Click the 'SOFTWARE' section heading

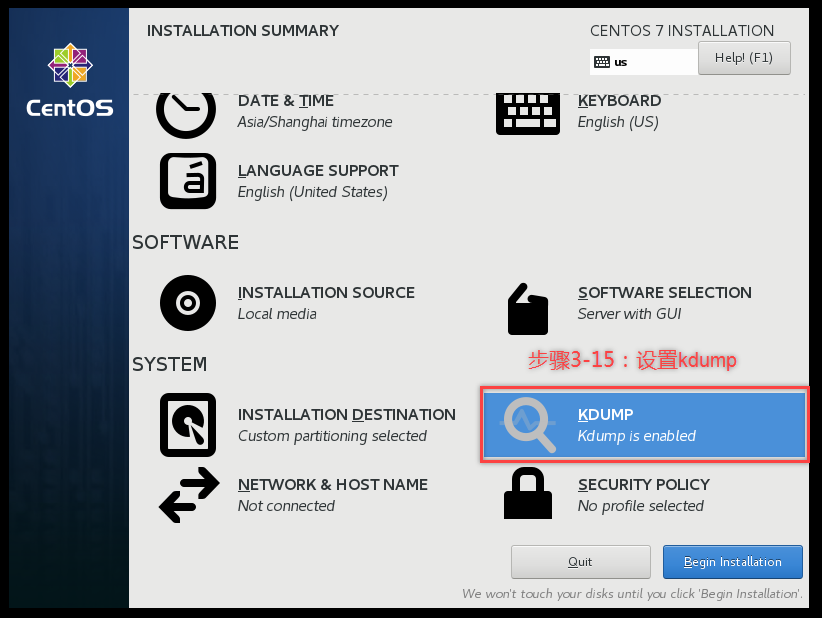(x=185, y=243)
